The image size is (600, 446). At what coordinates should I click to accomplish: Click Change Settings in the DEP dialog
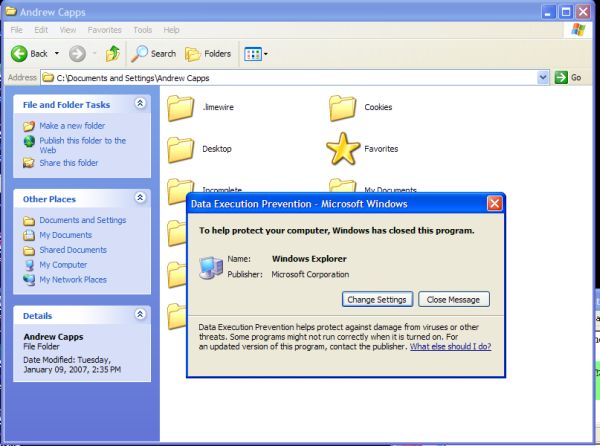[377, 299]
